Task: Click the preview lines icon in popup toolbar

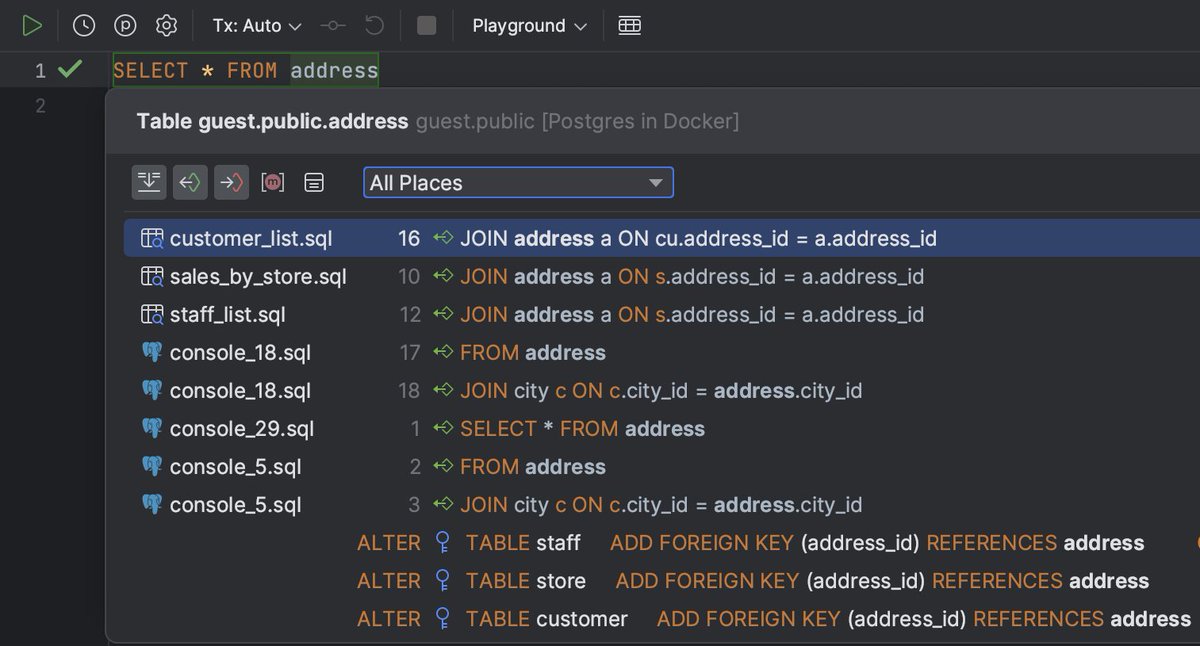Action: click(x=314, y=182)
